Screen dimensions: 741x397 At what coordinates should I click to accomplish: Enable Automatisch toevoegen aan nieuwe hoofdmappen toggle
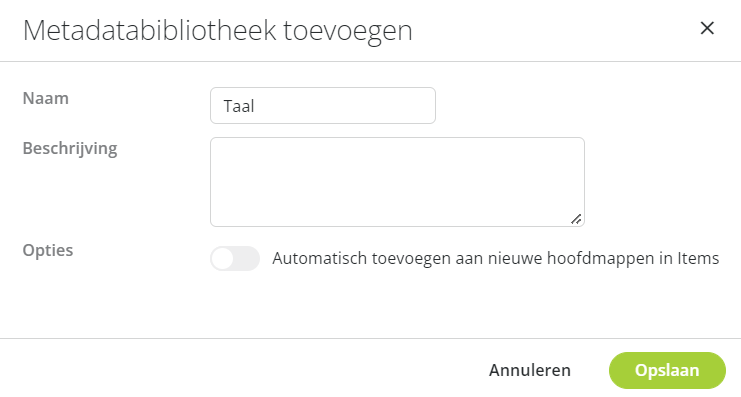click(235, 259)
